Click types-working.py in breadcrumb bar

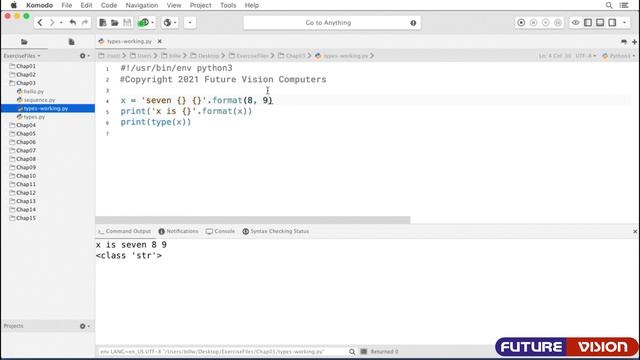(x=342, y=56)
